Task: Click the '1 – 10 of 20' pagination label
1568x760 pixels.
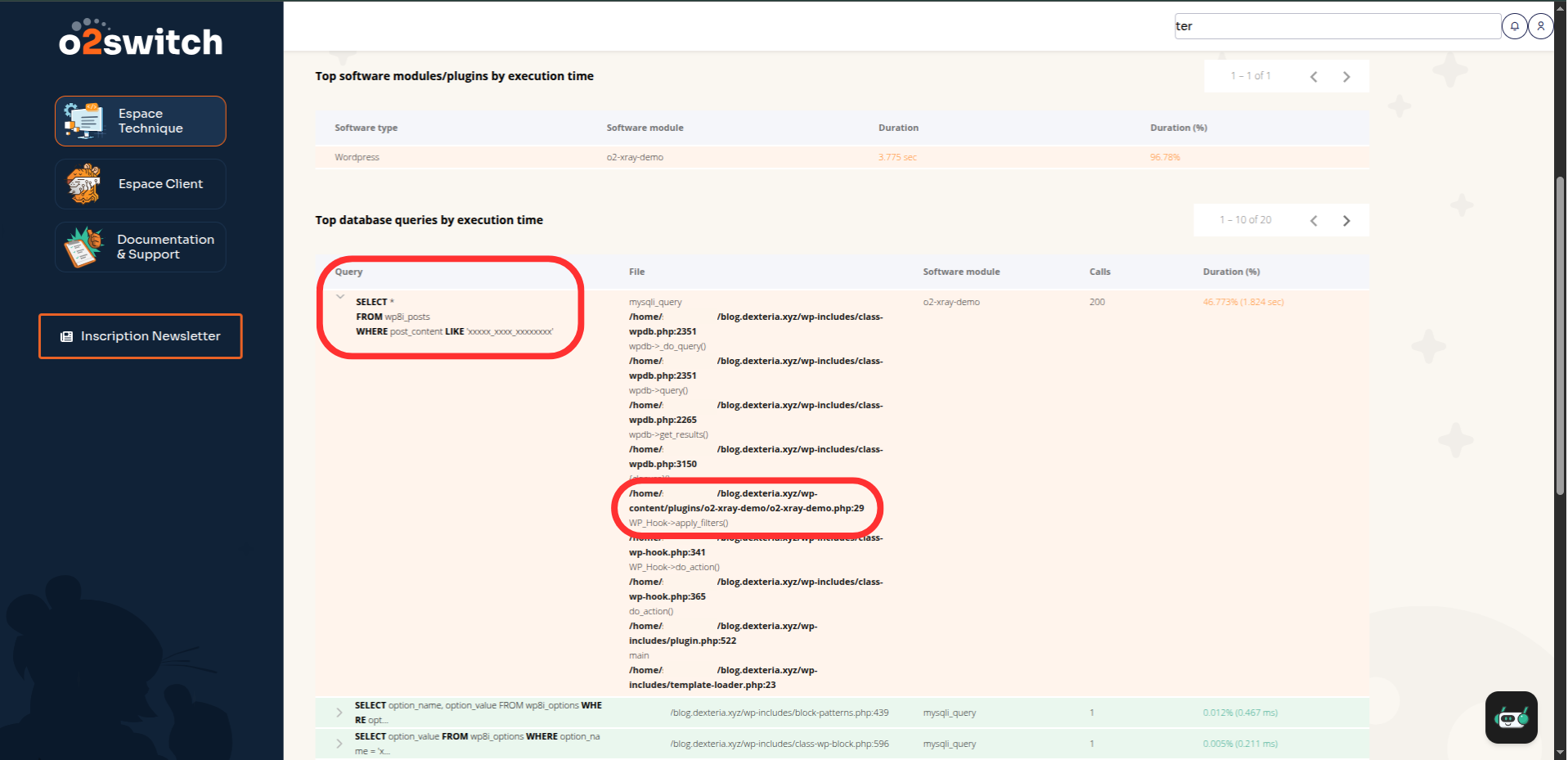Action: pyautogui.click(x=1246, y=220)
